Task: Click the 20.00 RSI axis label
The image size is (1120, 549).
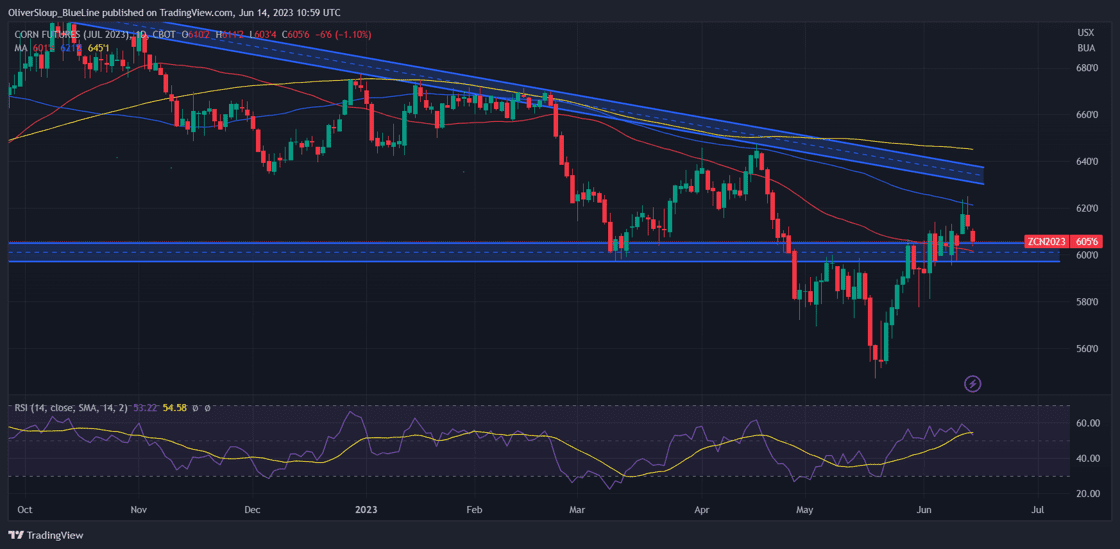Action: pos(1086,494)
